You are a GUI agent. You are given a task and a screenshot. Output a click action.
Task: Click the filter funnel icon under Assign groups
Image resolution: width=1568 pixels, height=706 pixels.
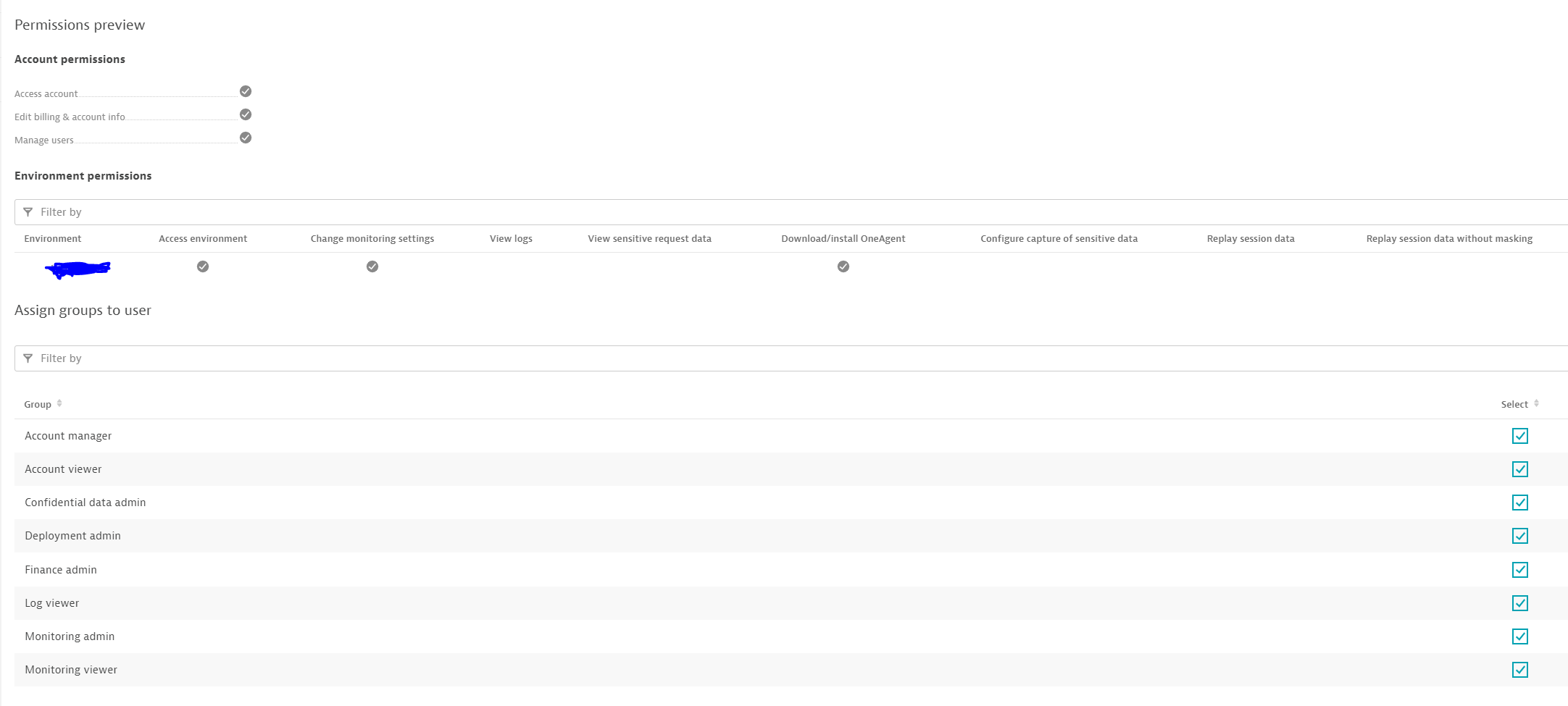coord(28,358)
